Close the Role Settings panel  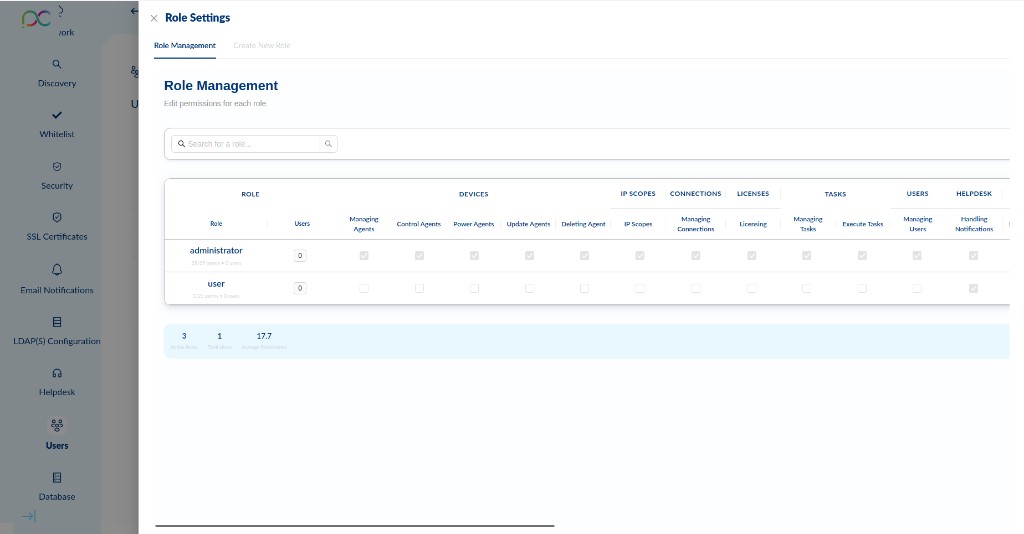click(x=154, y=18)
